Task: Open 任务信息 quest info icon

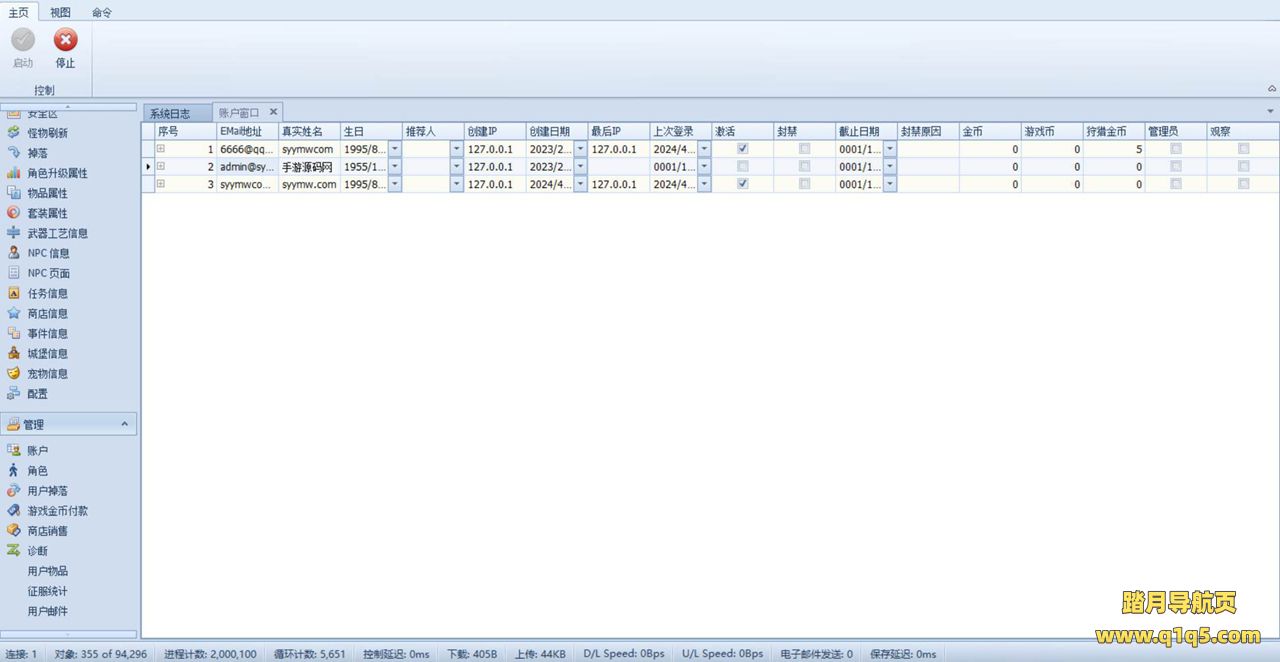Action: click(14, 293)
